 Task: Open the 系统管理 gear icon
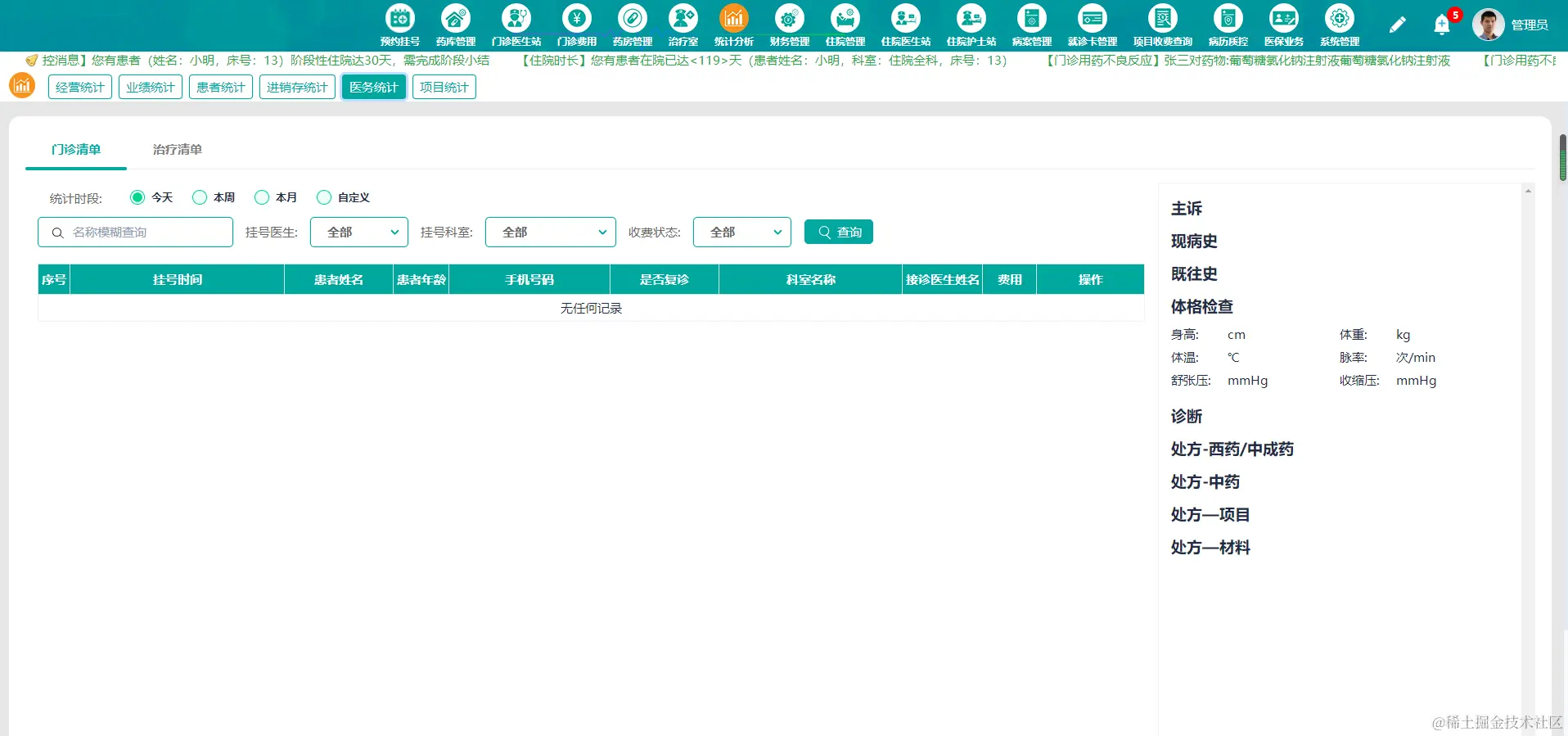tap(1339, 18)
